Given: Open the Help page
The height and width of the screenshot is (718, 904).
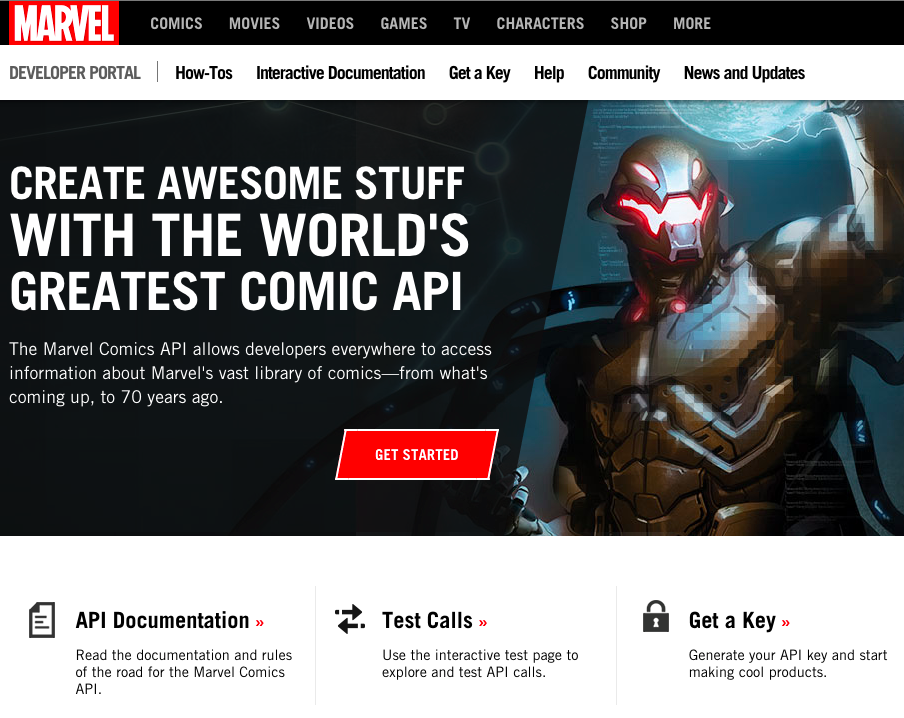Looking at the screenshot, I should pos(549,73).
